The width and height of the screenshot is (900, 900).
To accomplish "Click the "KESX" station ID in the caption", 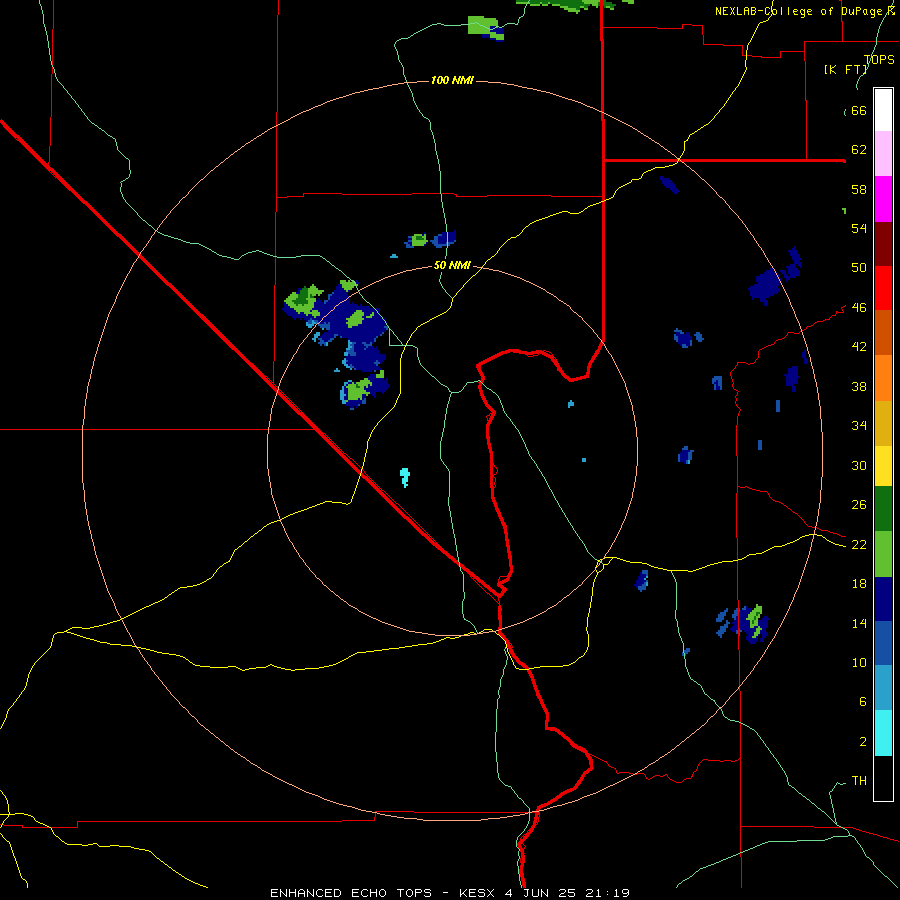I will (x=478, y=893).
